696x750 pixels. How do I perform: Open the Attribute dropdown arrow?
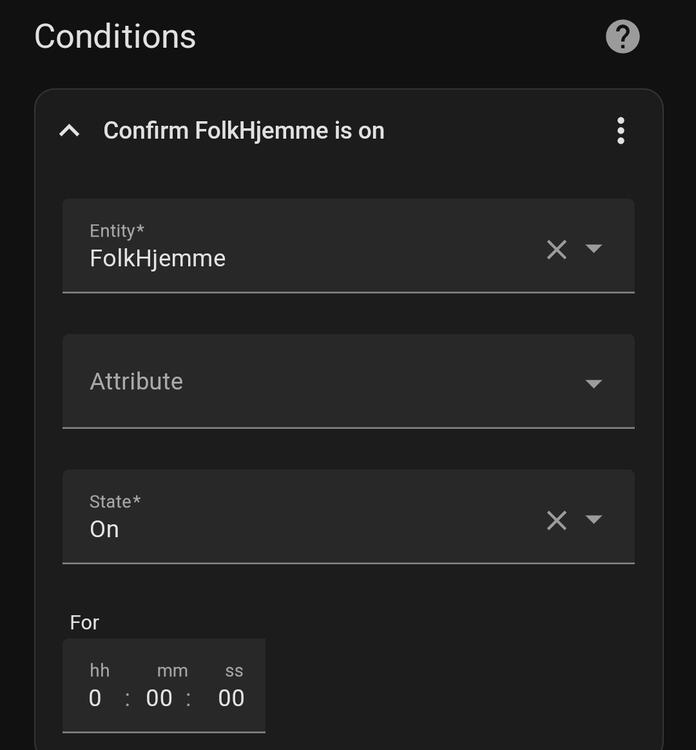point(593,383)
